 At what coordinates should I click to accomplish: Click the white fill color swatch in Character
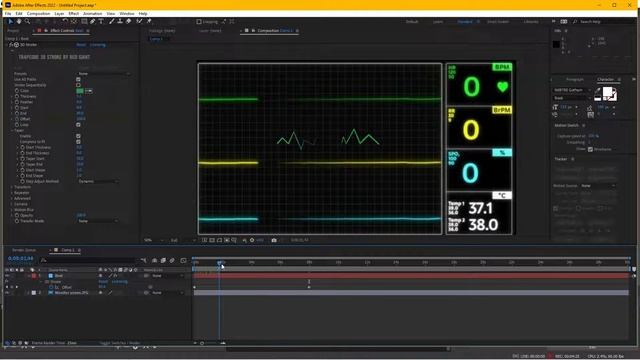[607, 91]
